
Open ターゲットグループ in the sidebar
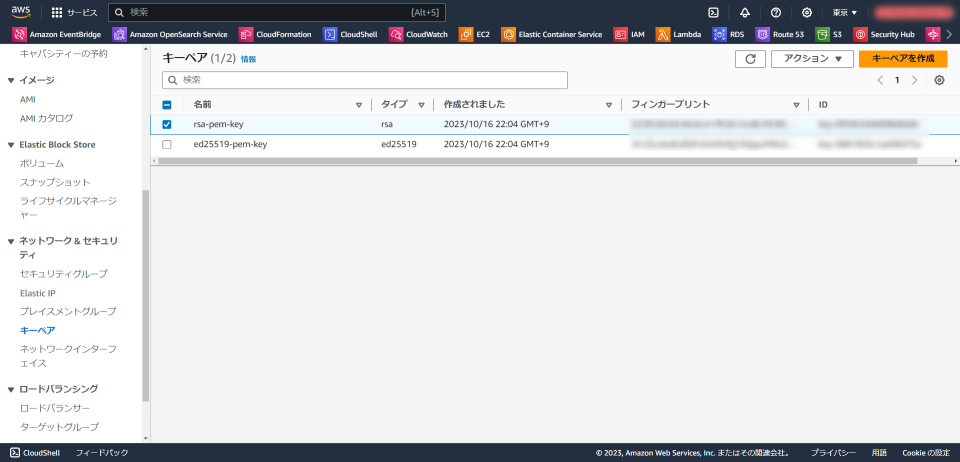point(59,427)
